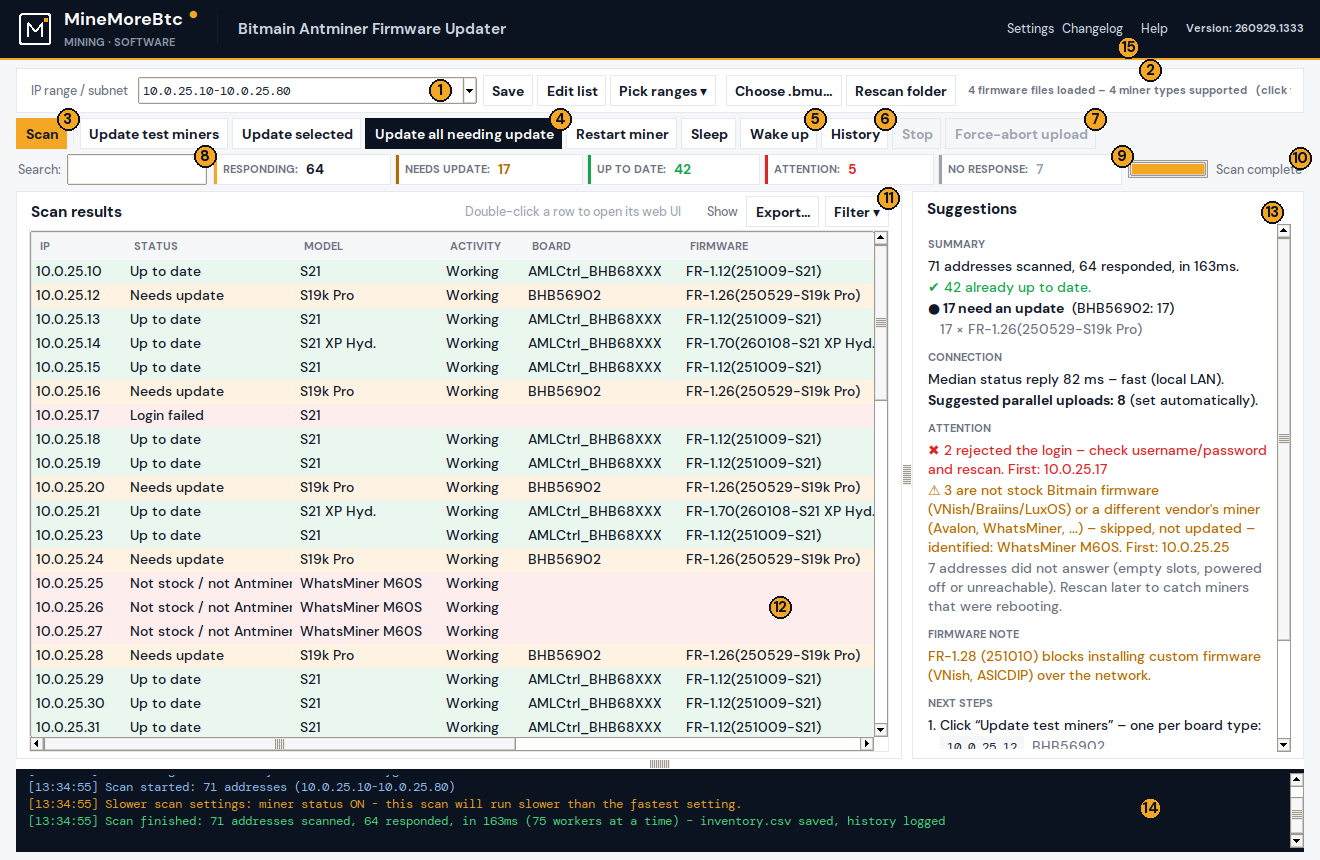Open the Help menu

point(1154,29)
